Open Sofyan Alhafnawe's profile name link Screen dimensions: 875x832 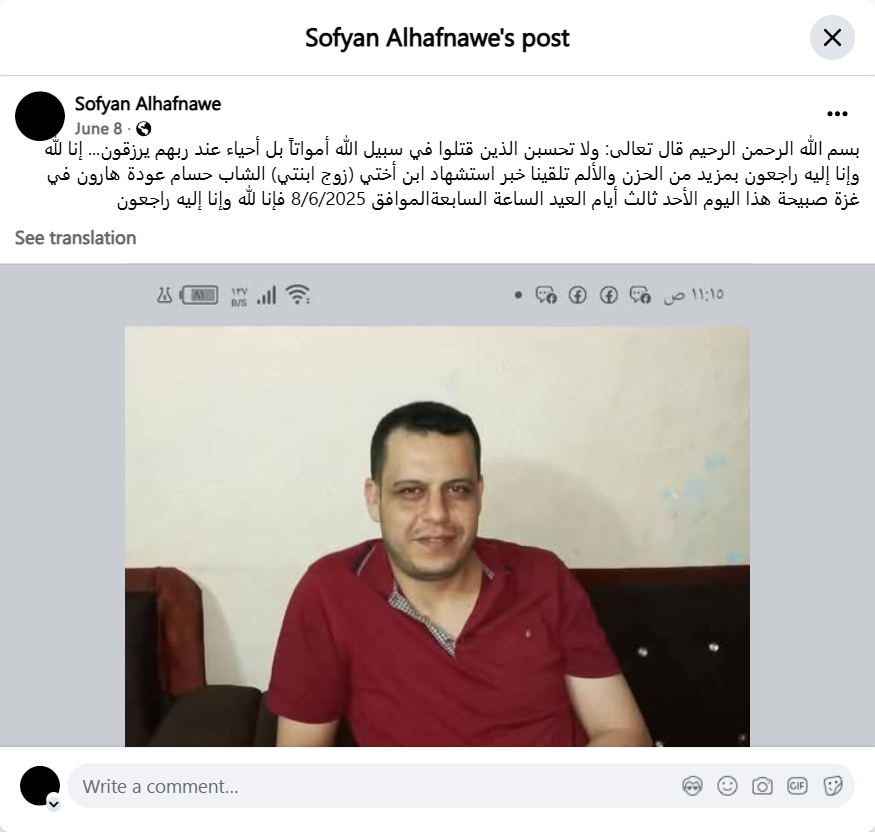[x=148, y=104]
